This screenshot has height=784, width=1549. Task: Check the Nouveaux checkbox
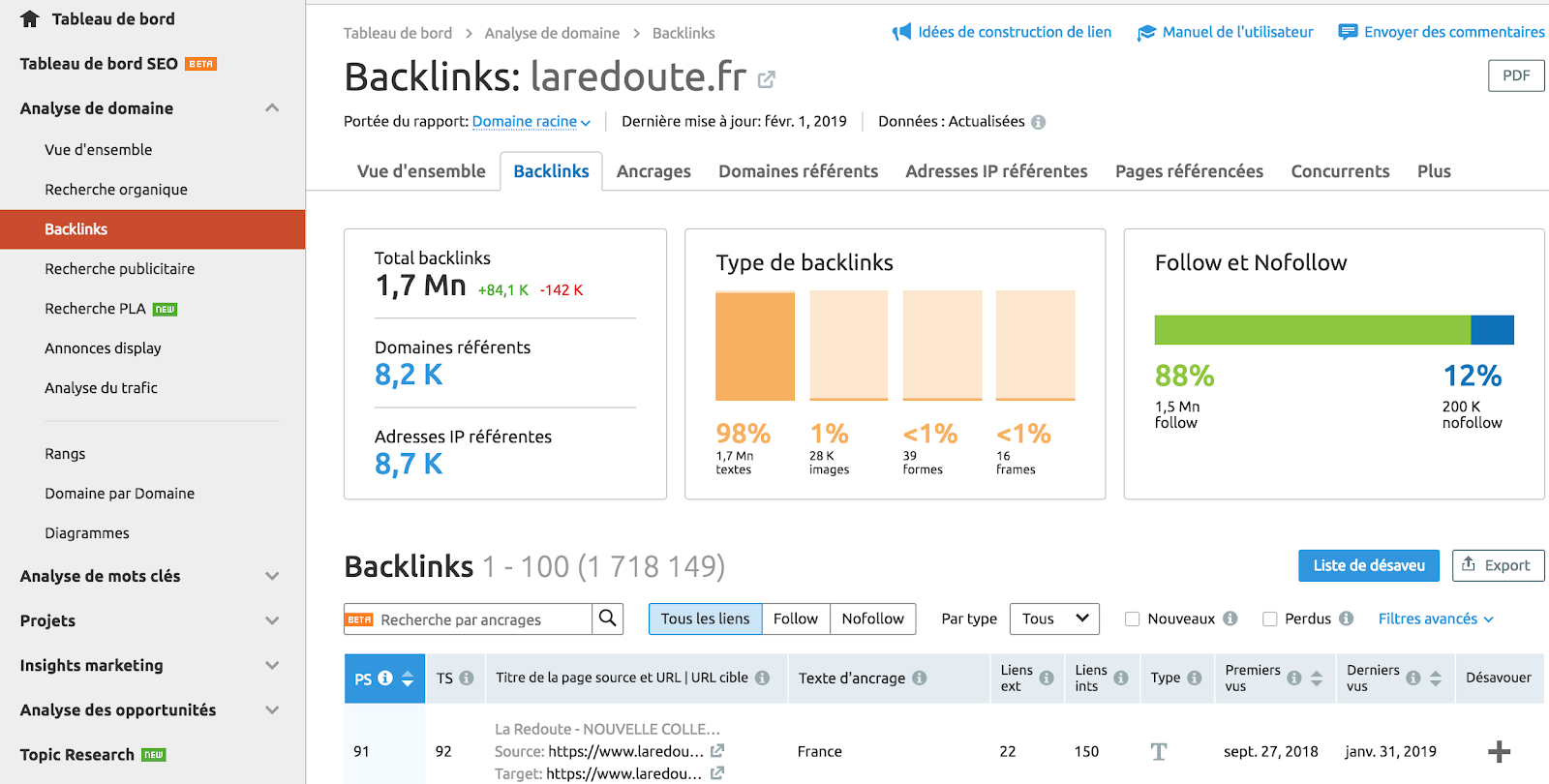[1132, 618]
